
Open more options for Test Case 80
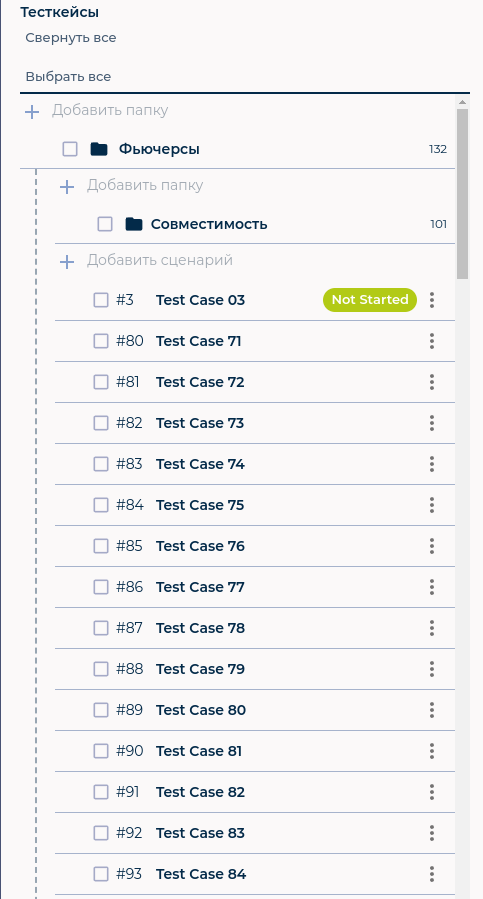point(432,710)
